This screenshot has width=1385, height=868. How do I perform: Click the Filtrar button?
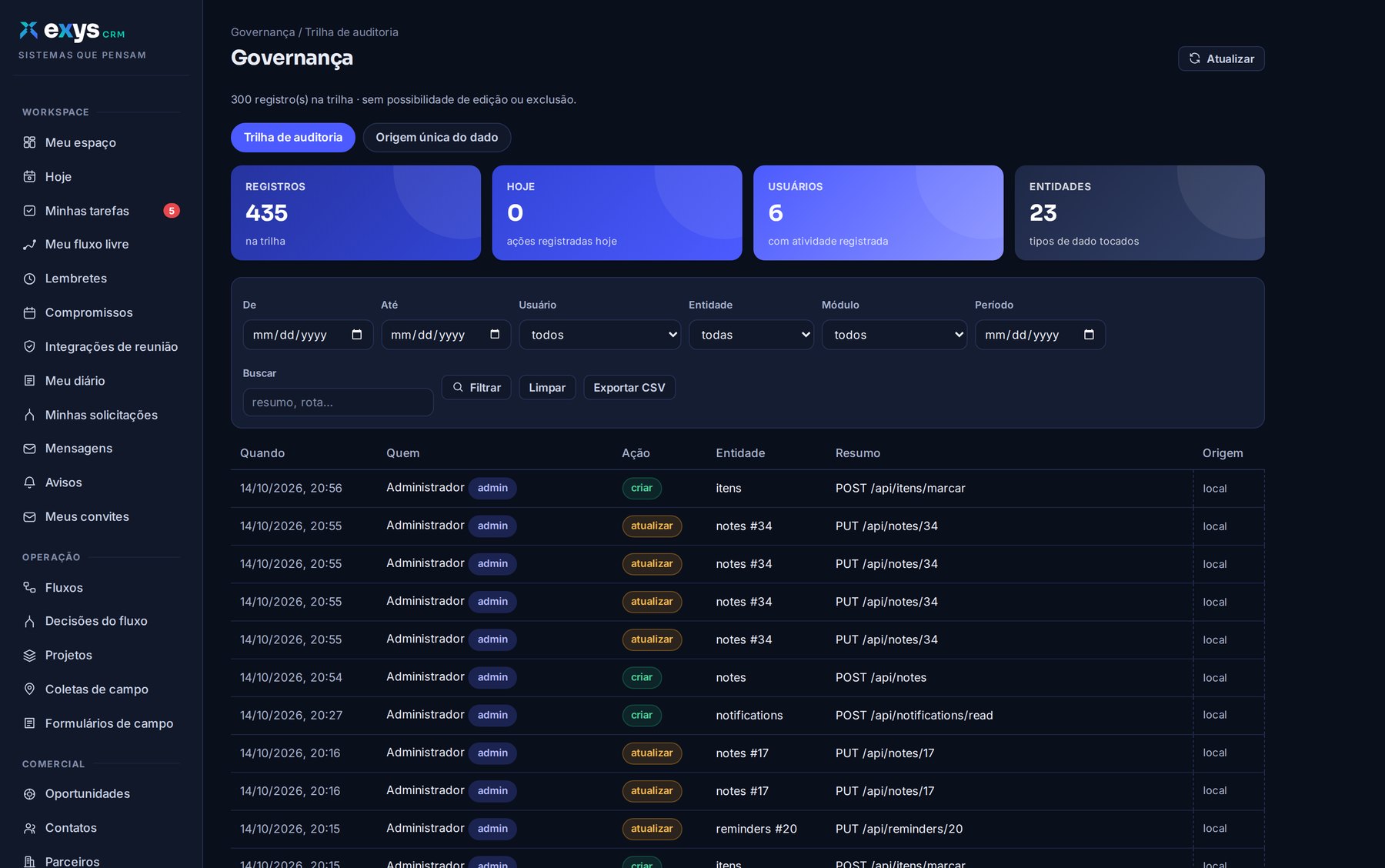(476, 387)
